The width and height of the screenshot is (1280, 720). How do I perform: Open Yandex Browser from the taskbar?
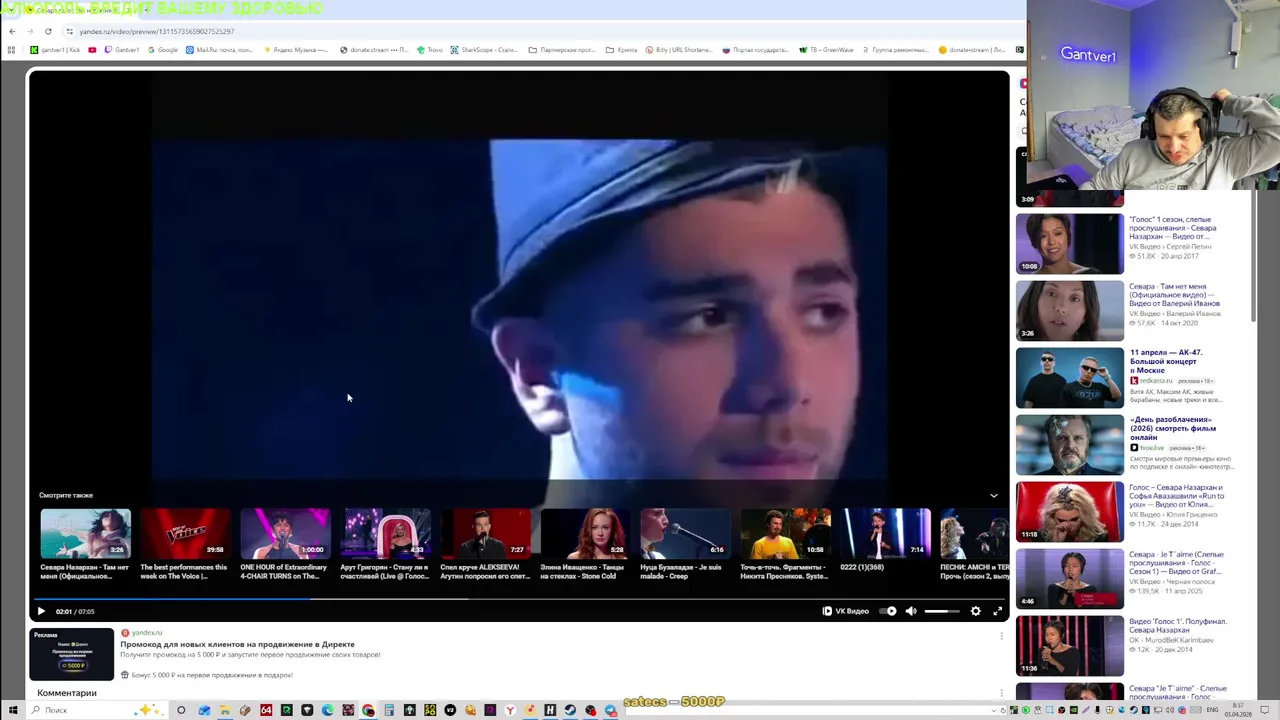[510, 710]
